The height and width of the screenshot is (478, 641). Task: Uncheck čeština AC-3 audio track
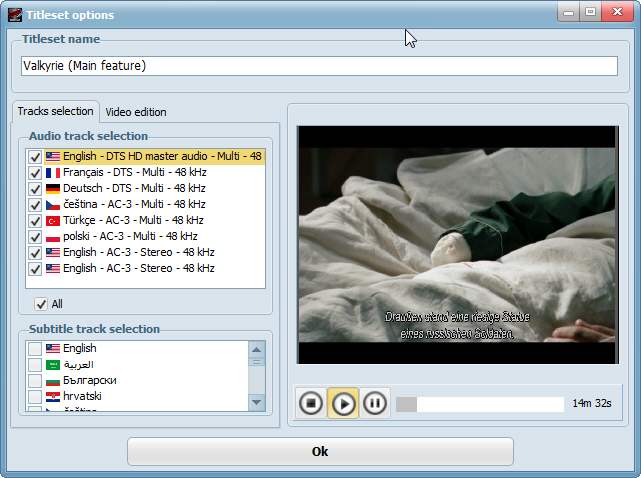coord(35,205)
